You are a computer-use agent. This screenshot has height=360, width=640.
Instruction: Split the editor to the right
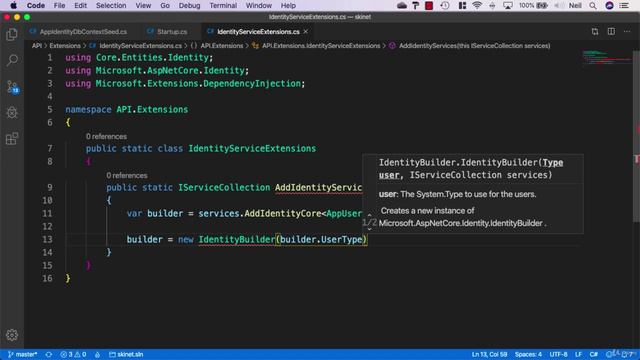[x=611, y=31]
